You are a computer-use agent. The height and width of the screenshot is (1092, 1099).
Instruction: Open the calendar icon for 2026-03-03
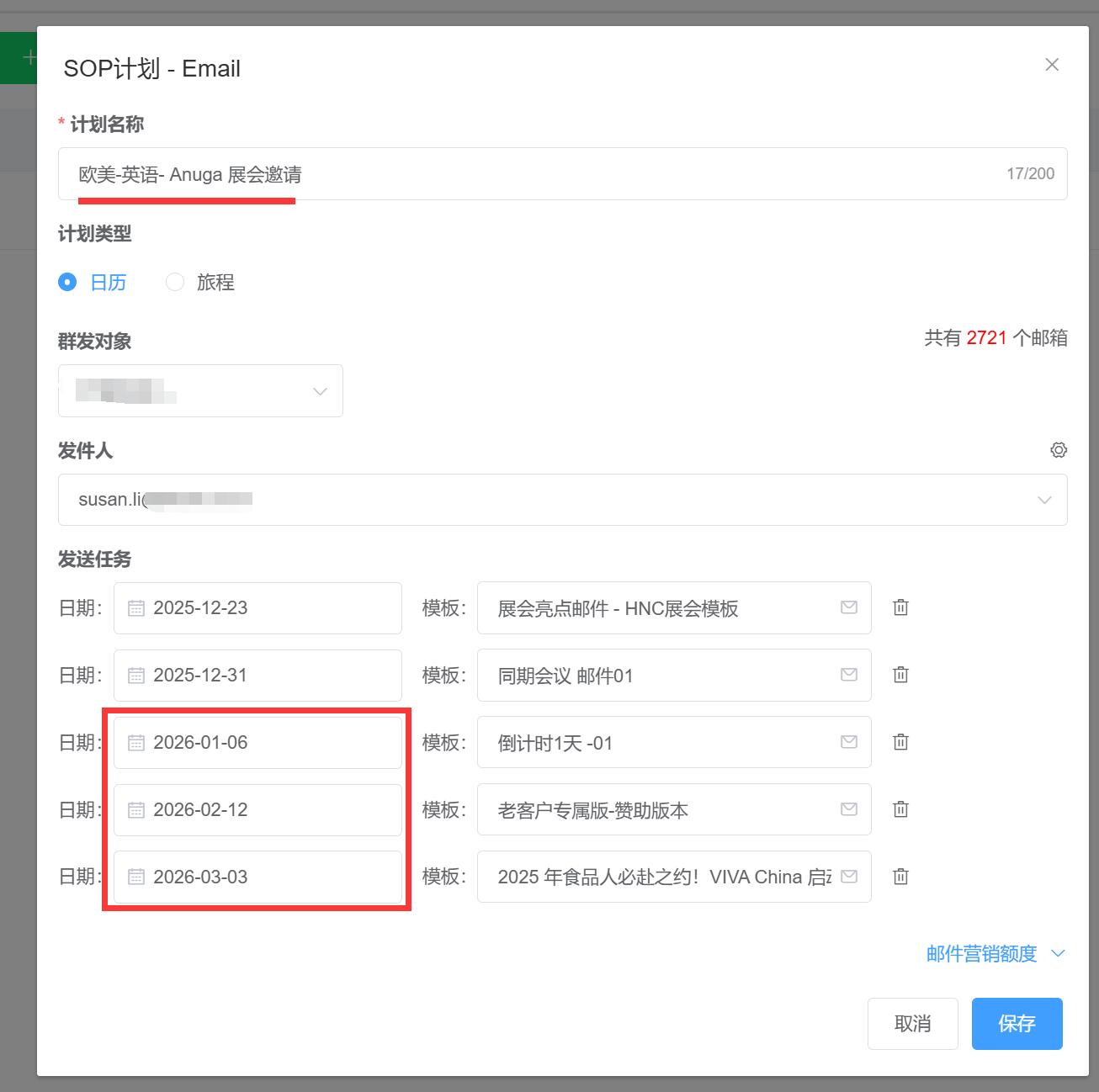coord(136,877)
